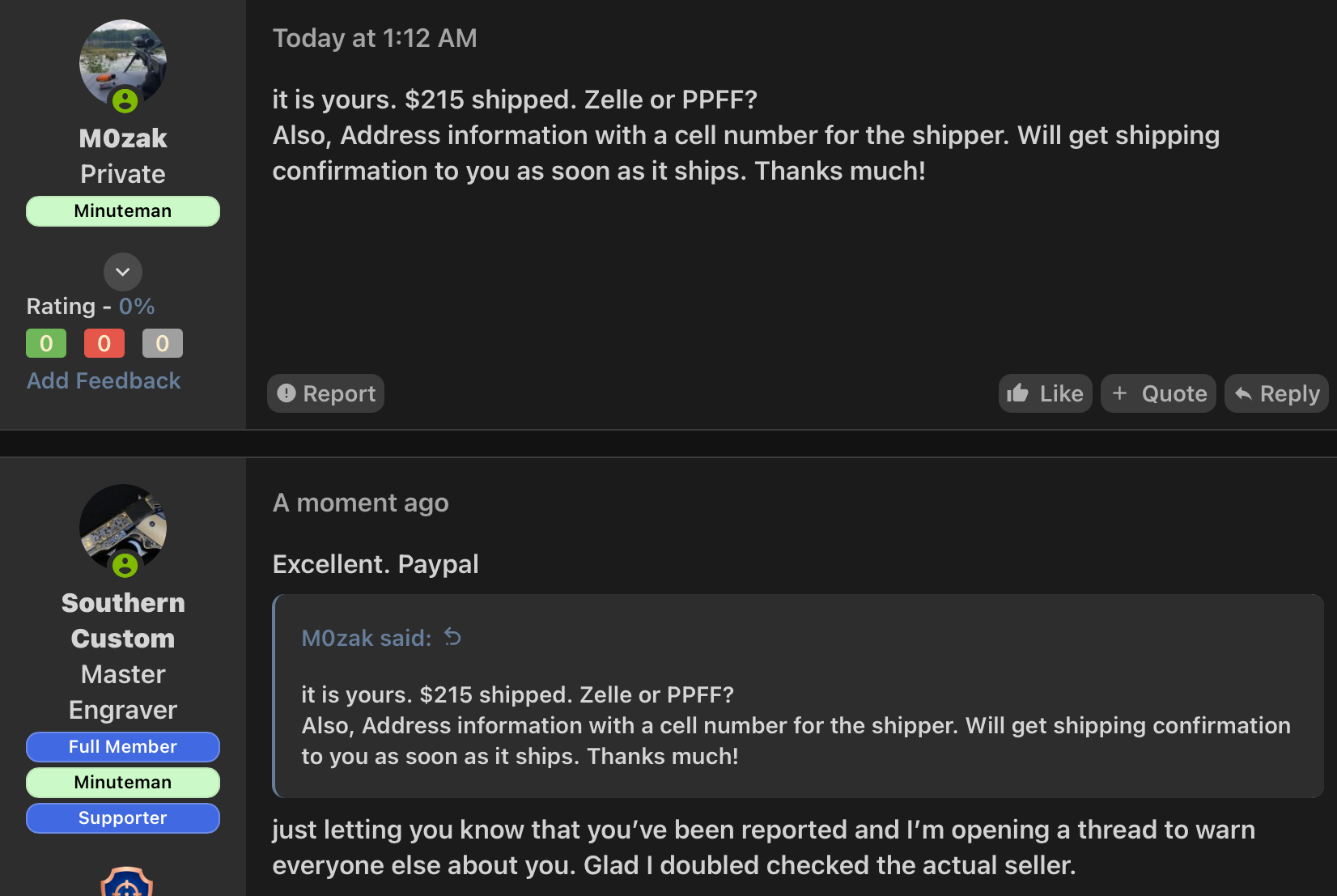Expand M0zak's user details chevron

pyautogui.click(x=123, y=272)
